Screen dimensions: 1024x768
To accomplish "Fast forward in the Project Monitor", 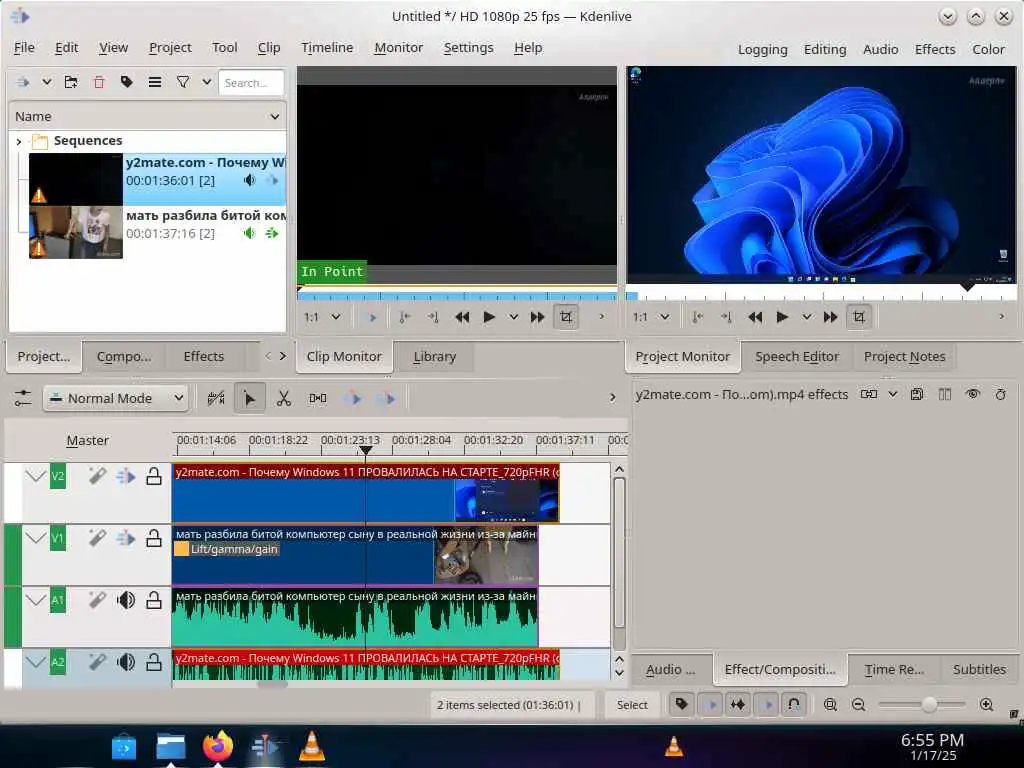I will coord(831,317).
